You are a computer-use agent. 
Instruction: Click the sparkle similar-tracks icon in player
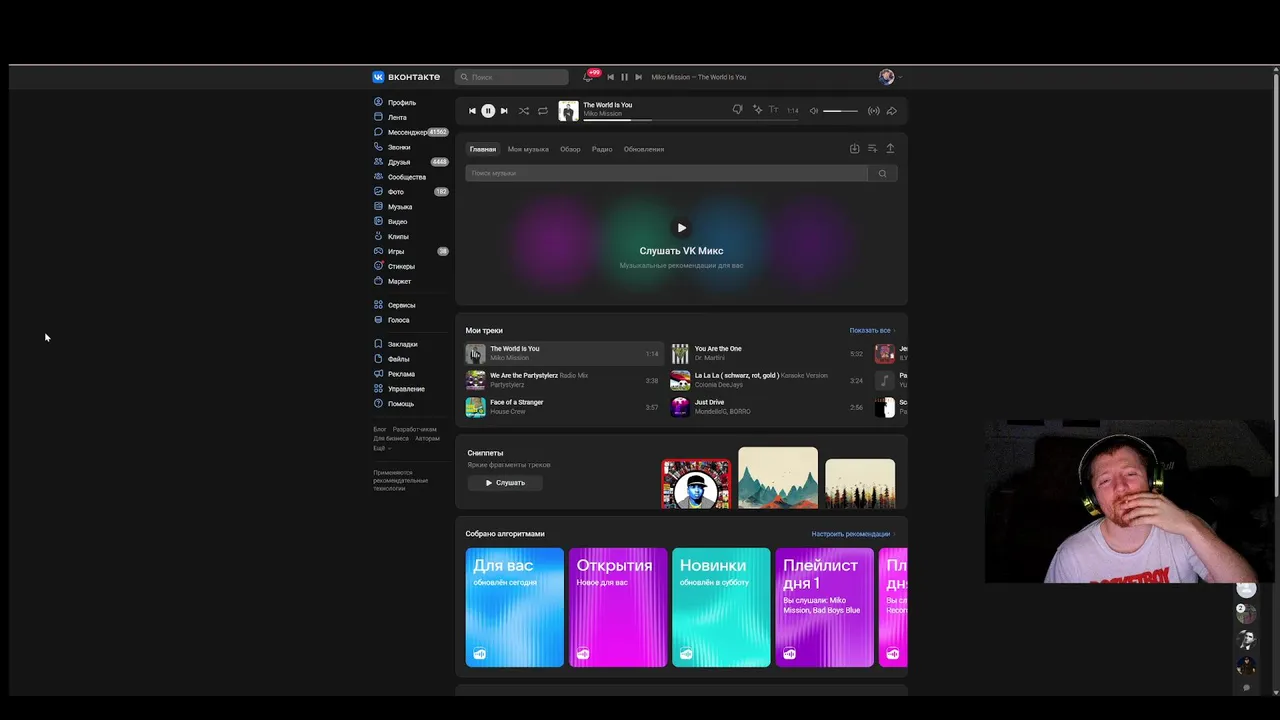[x=757, y=110]
